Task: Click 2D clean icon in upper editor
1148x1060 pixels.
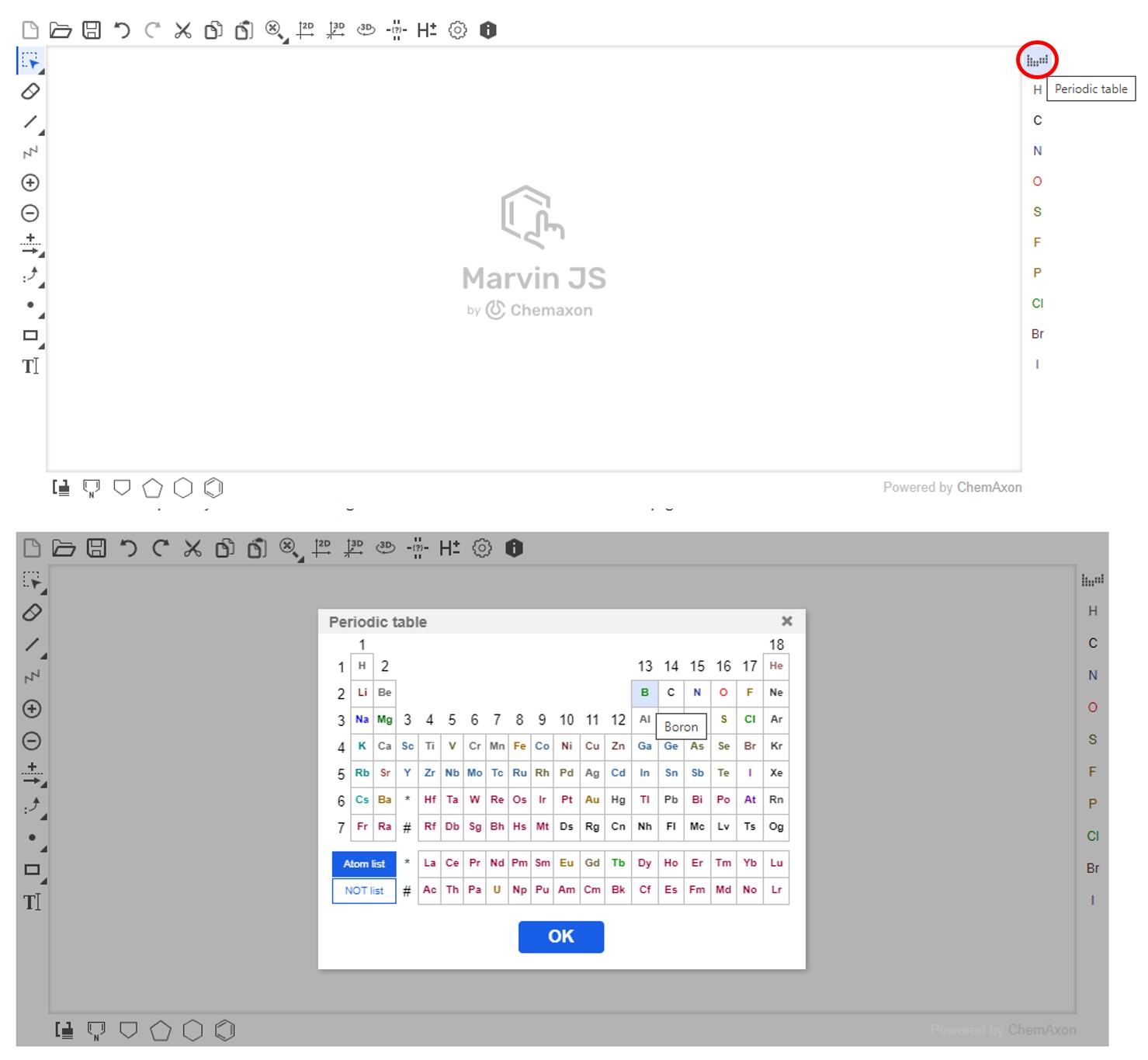Action: 305,30
